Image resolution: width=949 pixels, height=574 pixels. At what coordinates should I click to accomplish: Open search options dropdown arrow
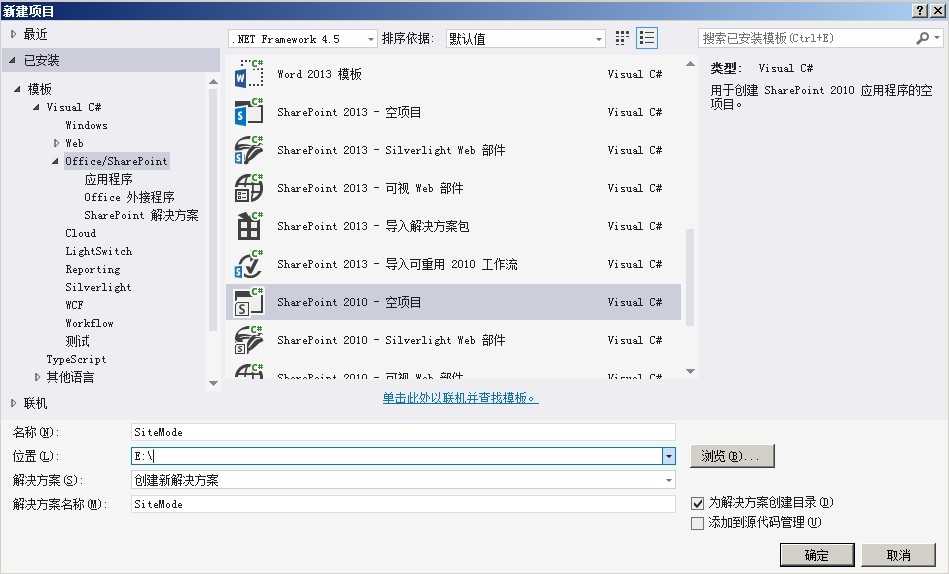[937, 38]
